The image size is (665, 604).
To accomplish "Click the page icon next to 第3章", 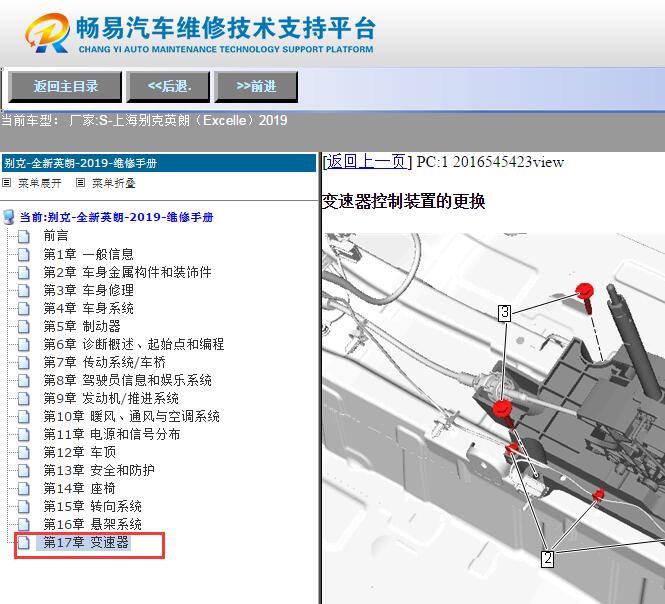I will (24, 291).
